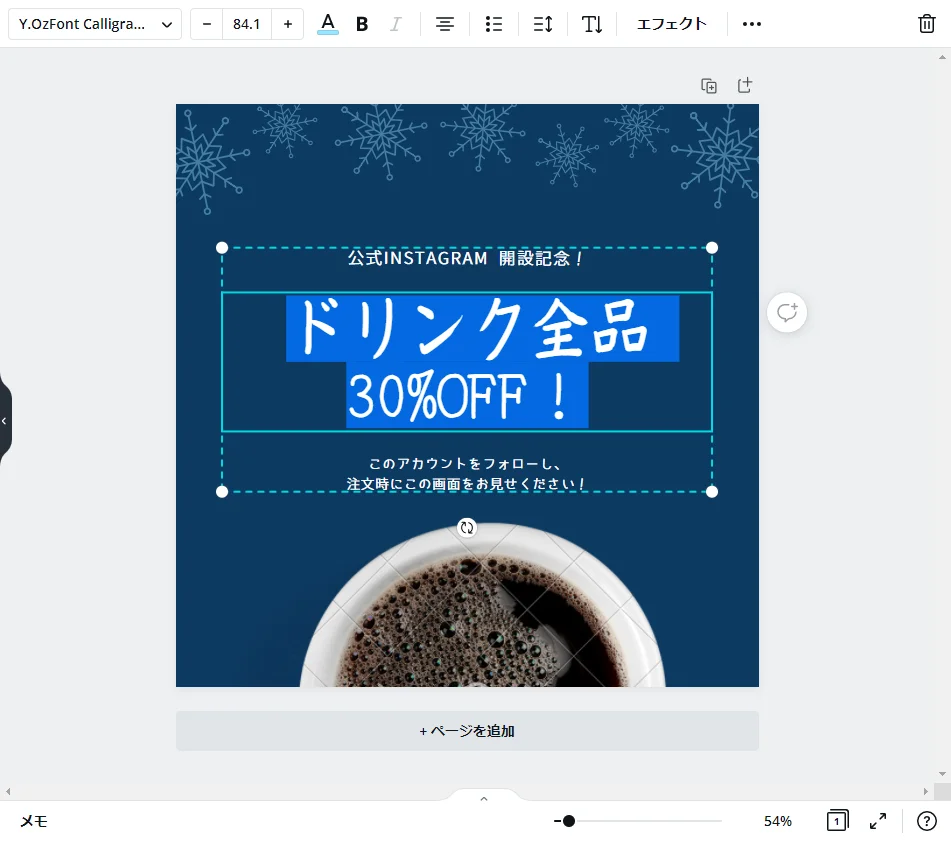951x841 pixels.
Task: Adjust the zoom slider handle
Action: [x=568, y=821]
